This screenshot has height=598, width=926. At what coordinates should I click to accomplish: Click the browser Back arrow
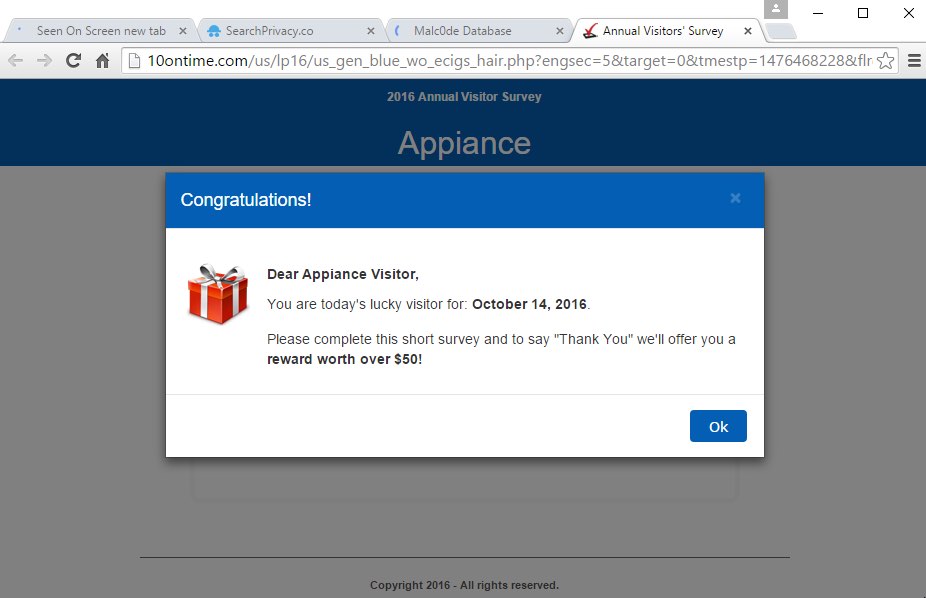[x=15, y=61]
